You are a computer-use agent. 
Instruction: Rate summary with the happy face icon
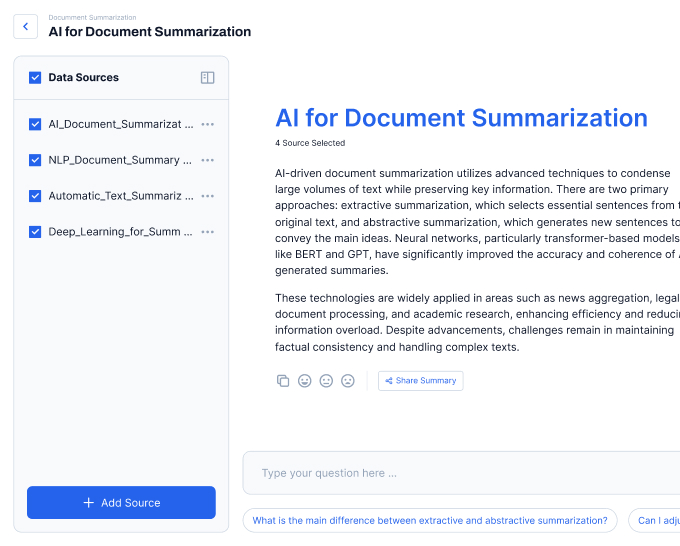[x=305, y=381]
